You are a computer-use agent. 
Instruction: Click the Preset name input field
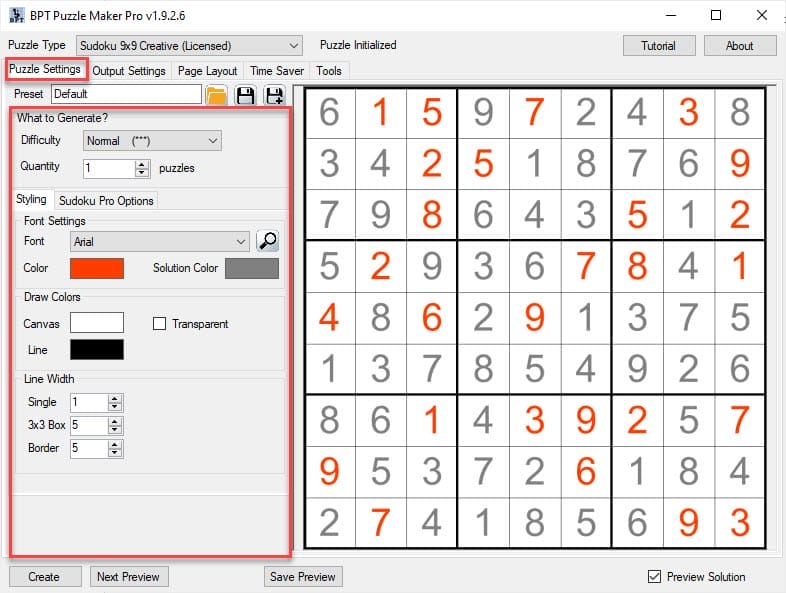tap(126, 94)
